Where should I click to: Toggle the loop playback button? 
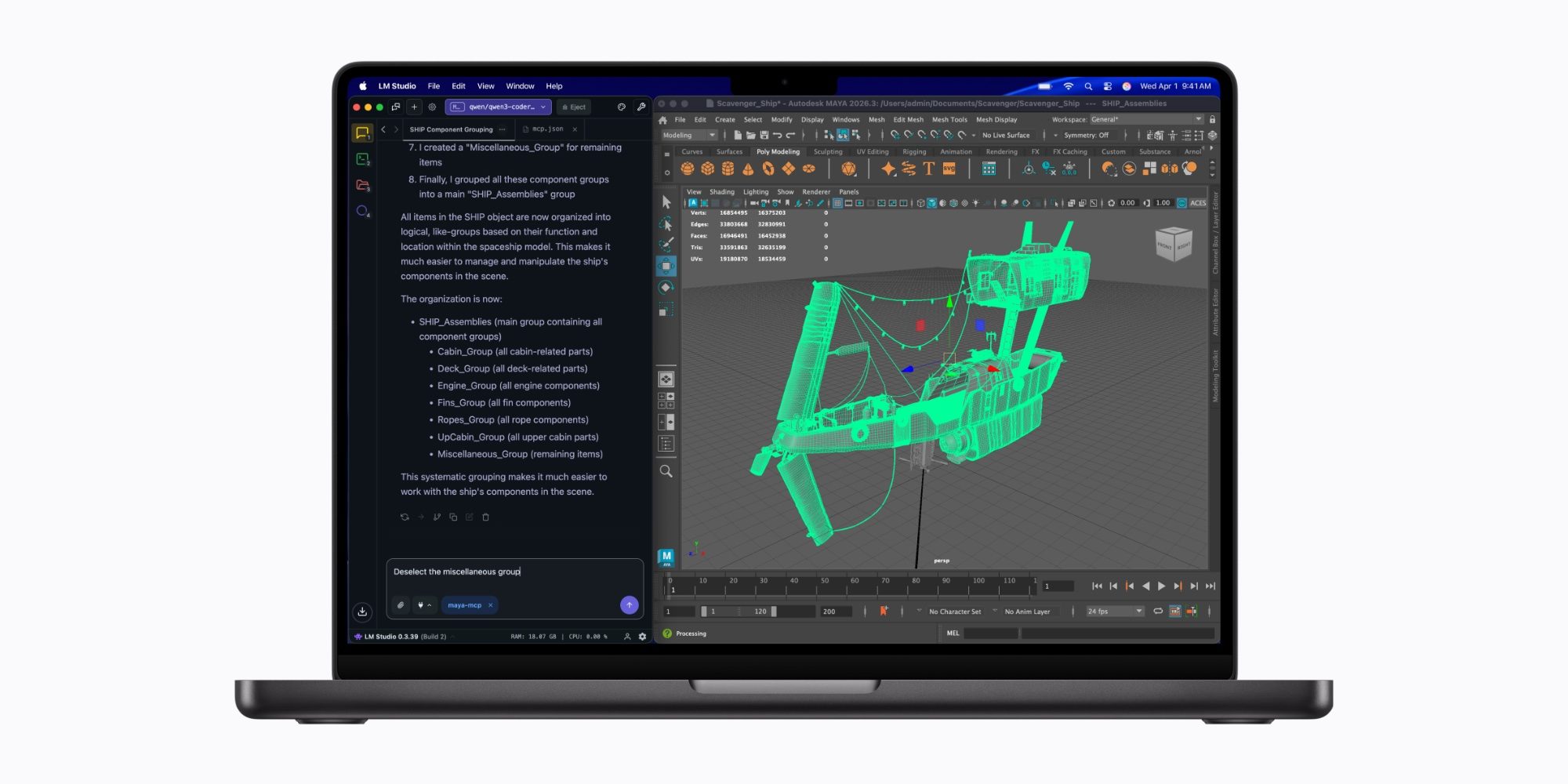click(x=1158, y=611)
